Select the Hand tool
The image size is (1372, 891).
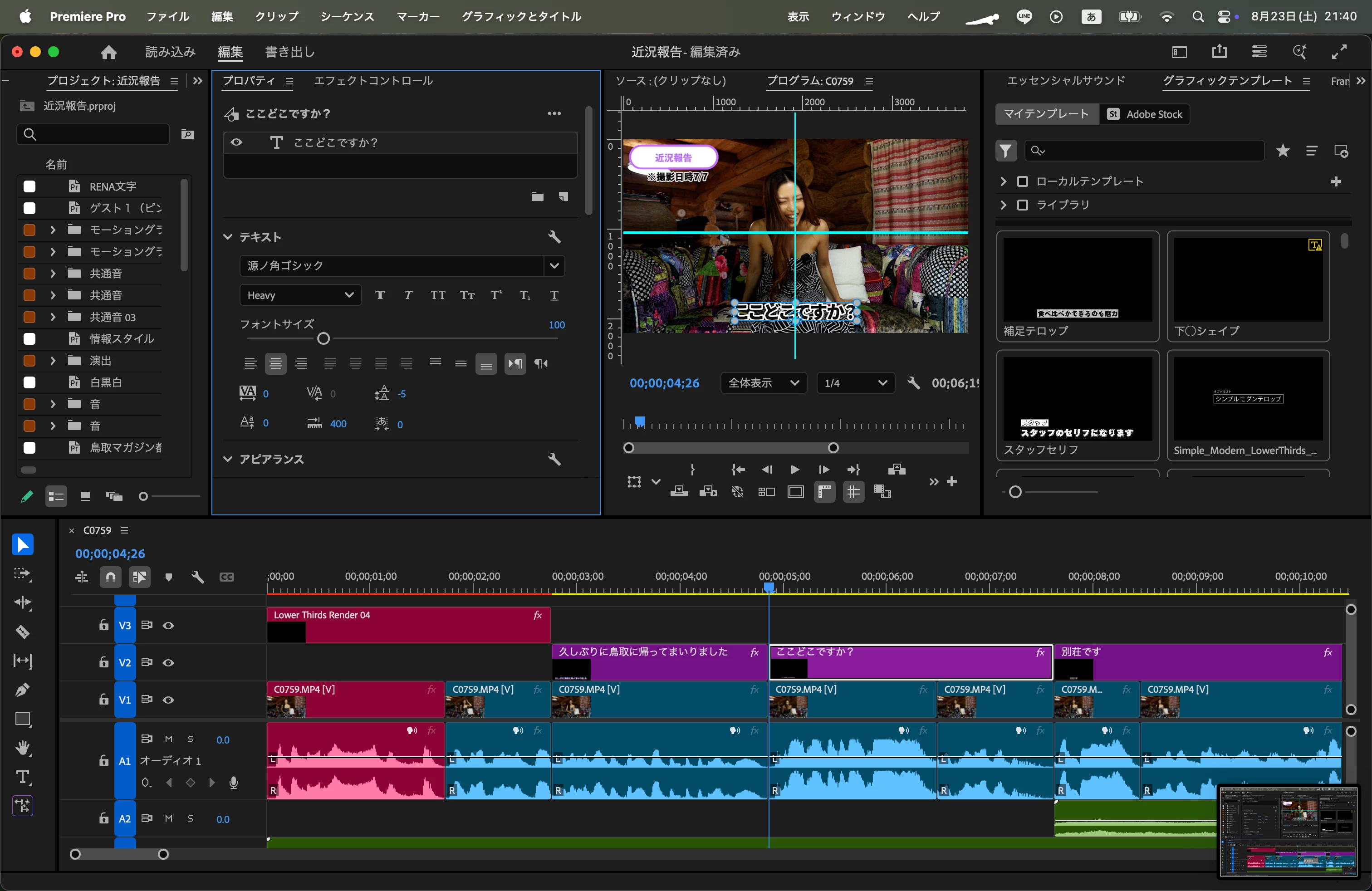[23, 748]
